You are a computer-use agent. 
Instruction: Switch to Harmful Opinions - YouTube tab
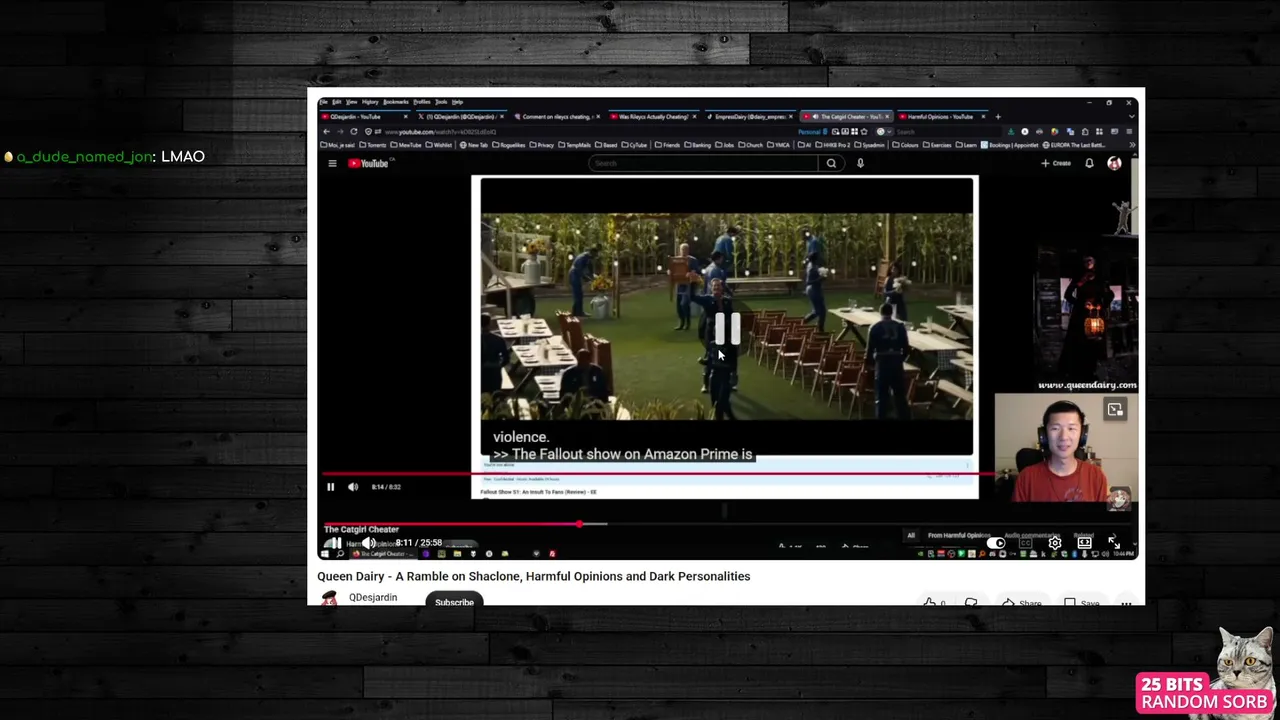click(x=941, y=116)
